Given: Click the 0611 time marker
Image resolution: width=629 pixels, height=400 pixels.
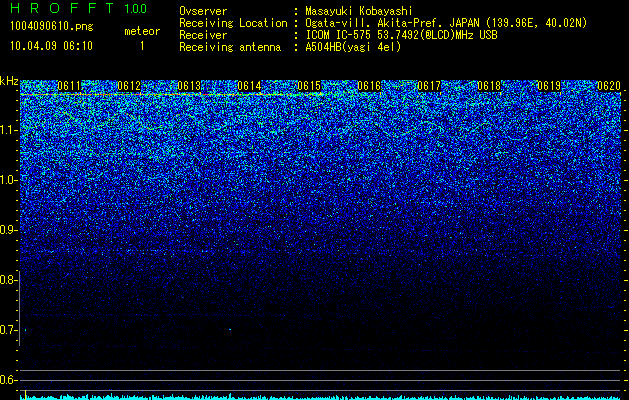Looking at the screenshot, I should [x=69, y=86].
